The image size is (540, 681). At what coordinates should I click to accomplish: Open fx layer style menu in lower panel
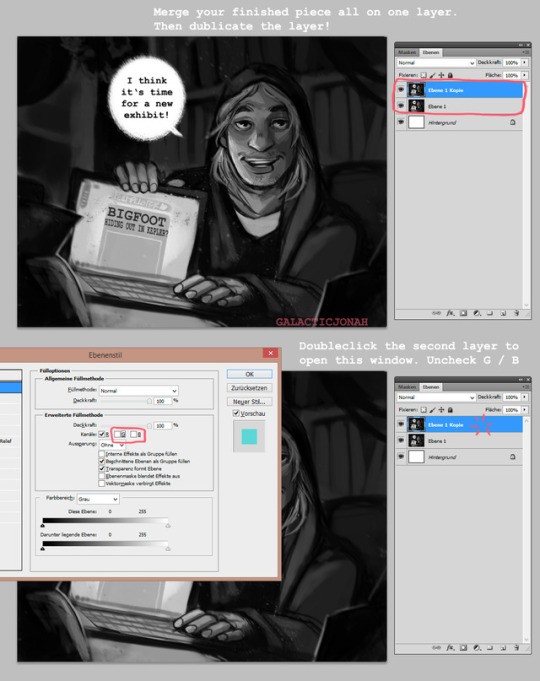pyautogui.click(x=451, y=647)
